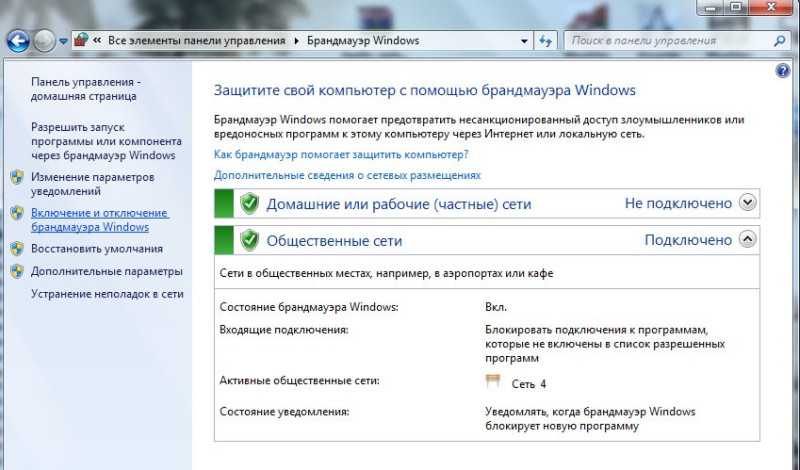Image resolution: width=800 pixels, height=470 pixels.
Task: Click 'Домашние или рабочие (частные) сети' header
Action: click(398, 204)
